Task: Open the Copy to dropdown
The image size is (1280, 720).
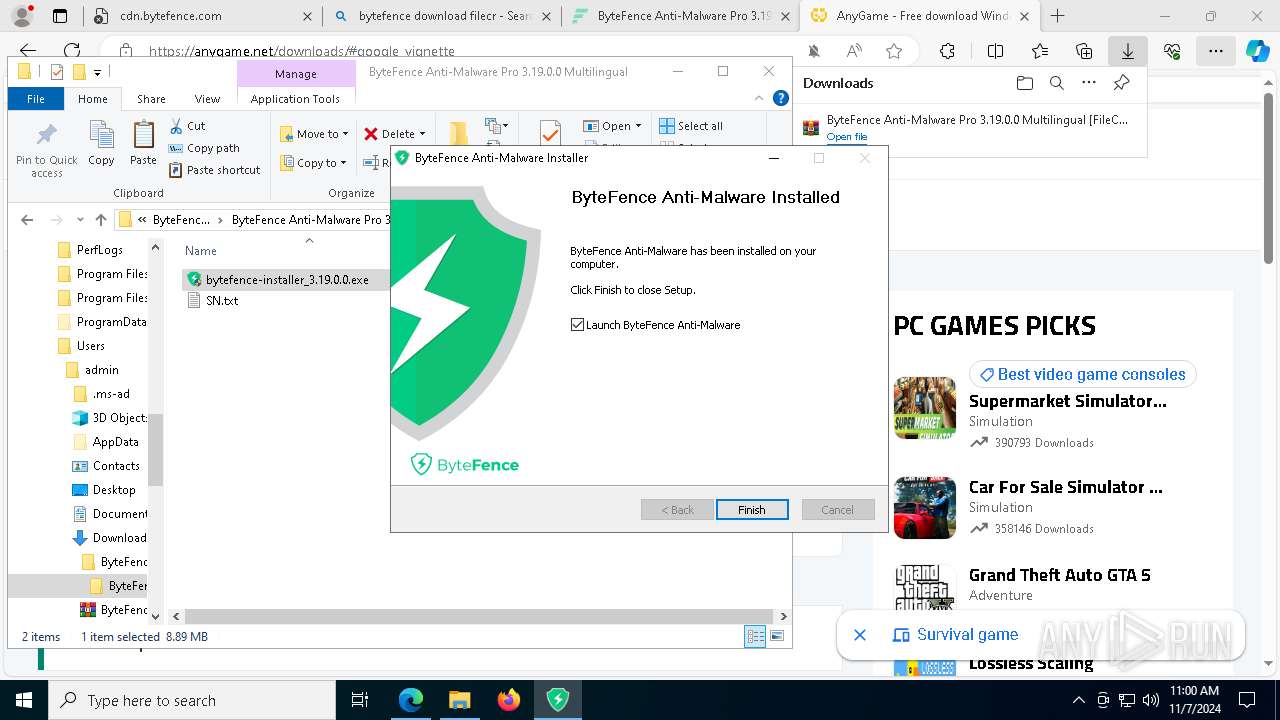Action: (x=314, y=163)
